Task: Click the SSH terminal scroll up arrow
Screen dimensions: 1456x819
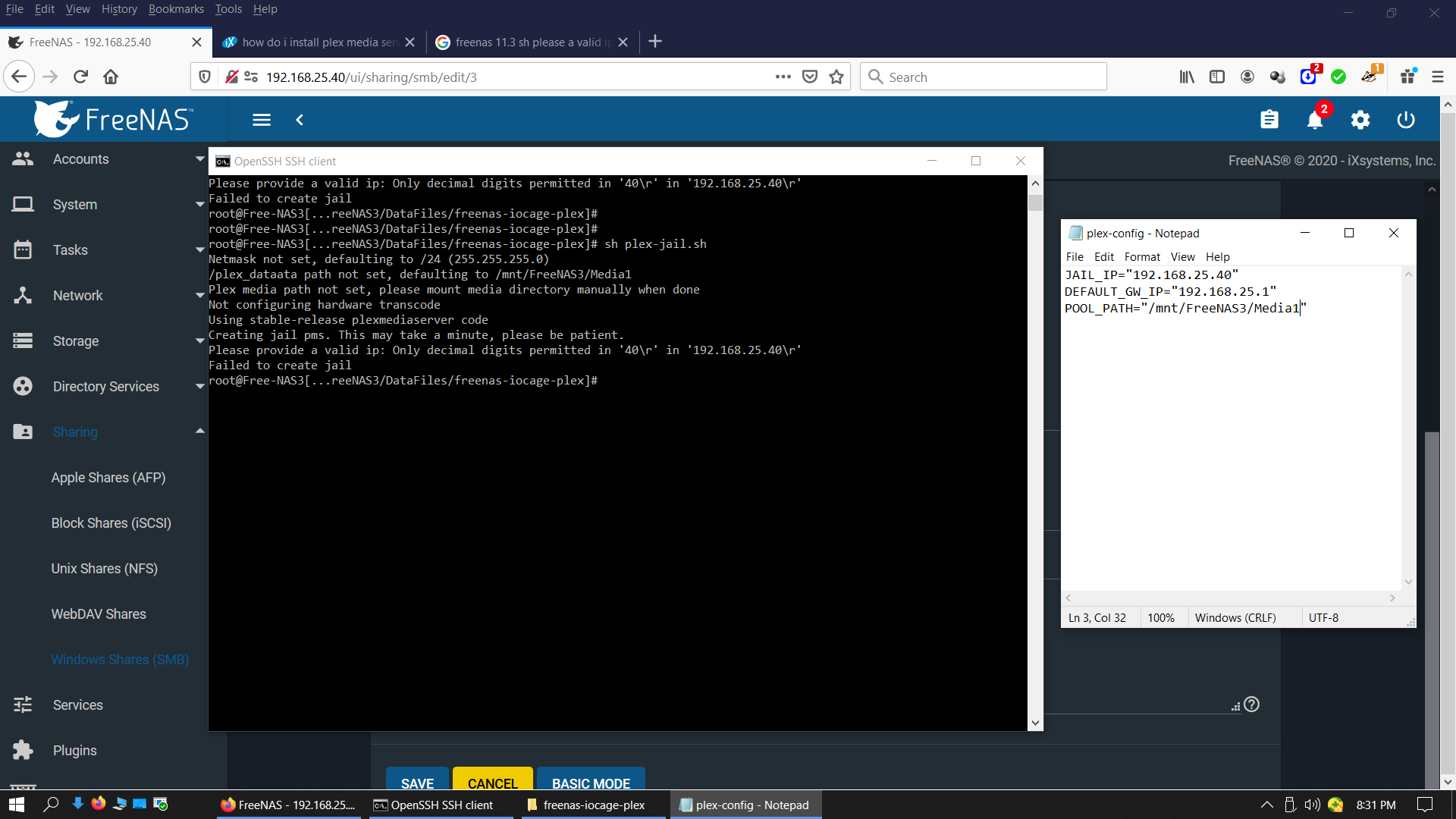Action: coord(1035,184)
